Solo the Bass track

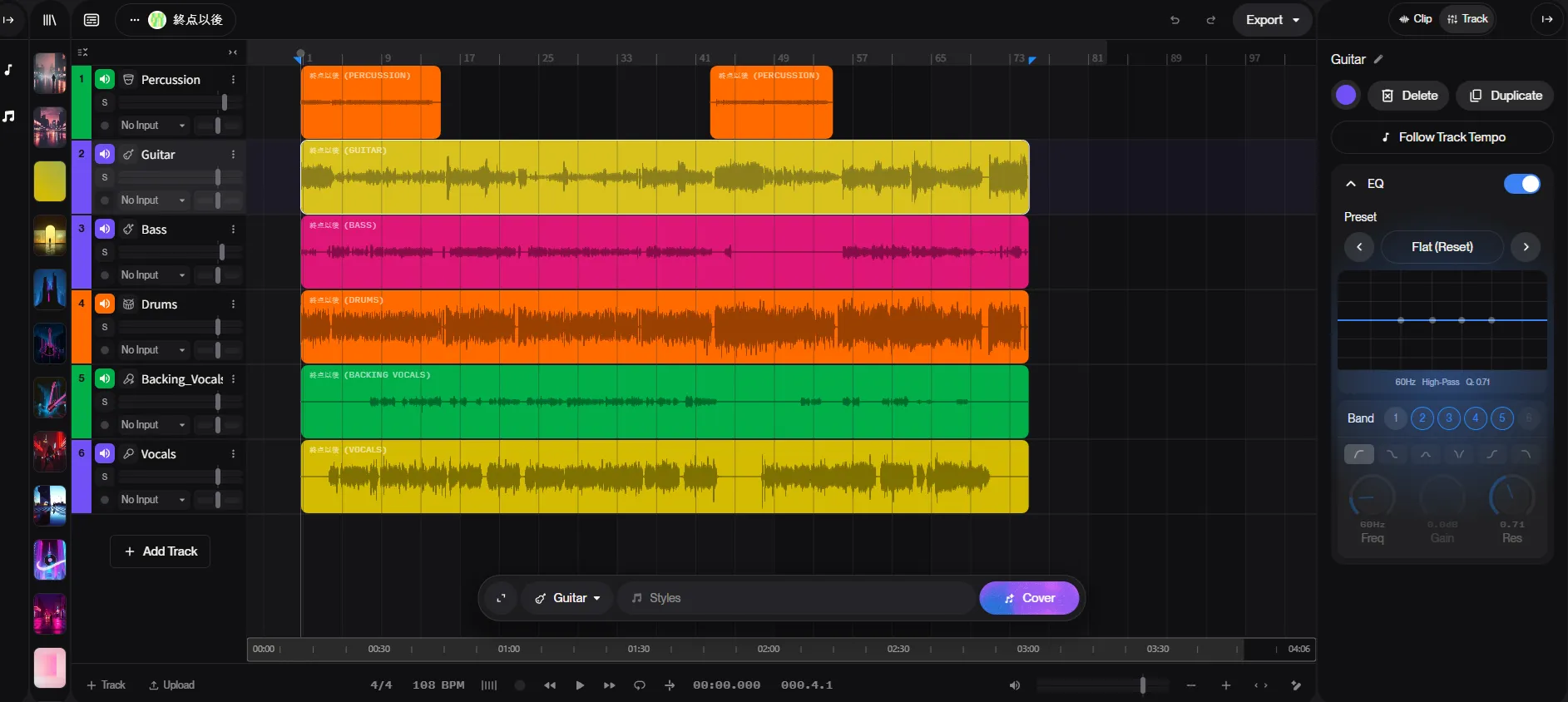pos(105,252)
